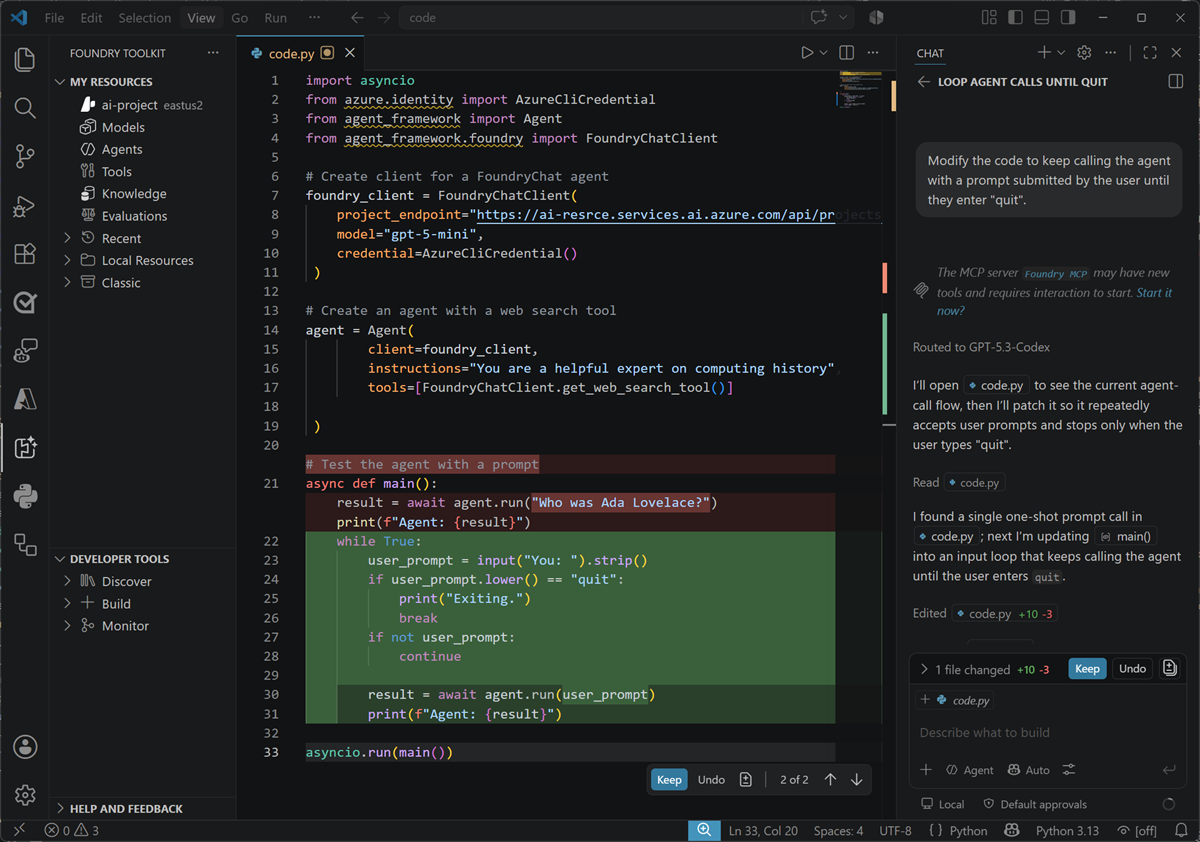1200x842 pixels.
Task: Open the Manage gear in activity bar
Action: tap(25, 795)
